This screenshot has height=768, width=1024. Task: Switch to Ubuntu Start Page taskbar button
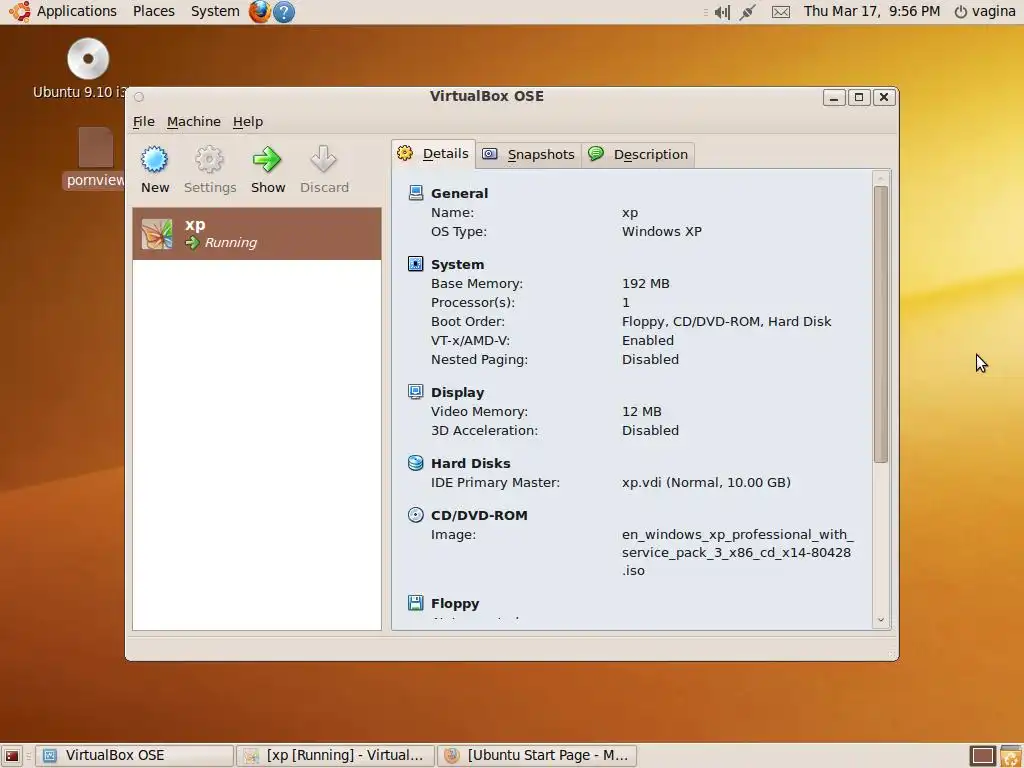[x=537, y=756]
